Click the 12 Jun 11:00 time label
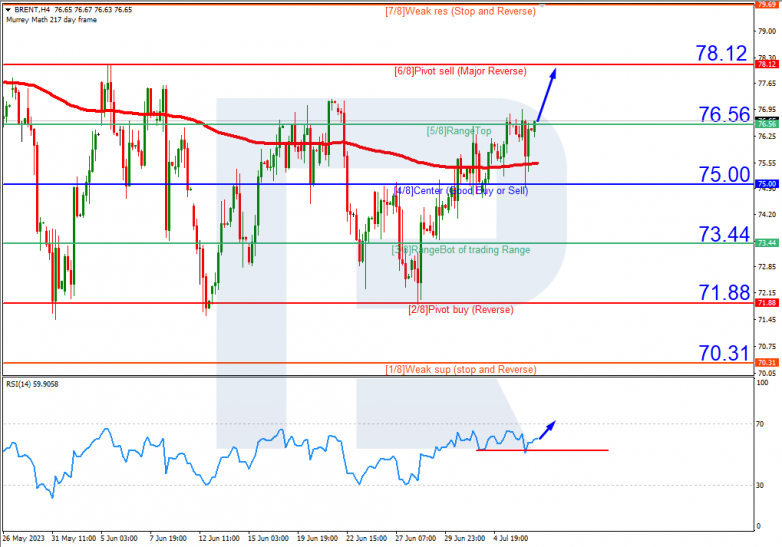The image size is (782, 547). (x=219, y=539)
